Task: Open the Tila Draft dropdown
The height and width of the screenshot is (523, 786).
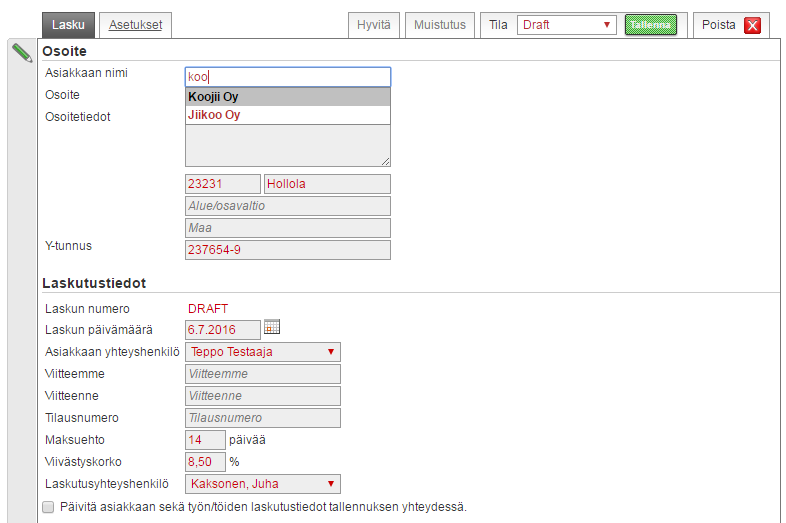Action: pyautogui.click(x=566, y=25)
